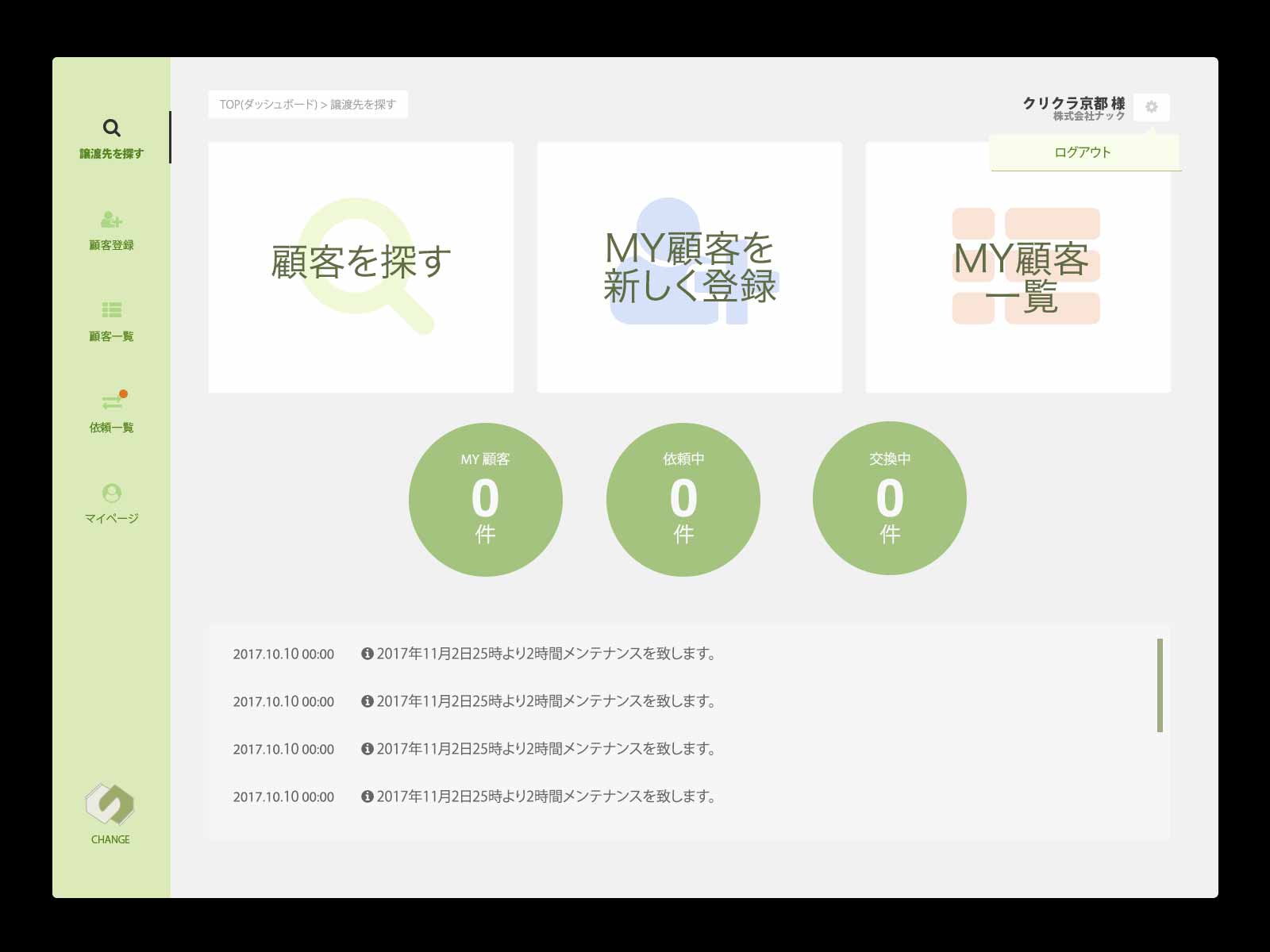This screenshot has height=952, width=1270.
Task: Open 依頼一覧 exchange arrows icon
Action: (x=112, y=402)
